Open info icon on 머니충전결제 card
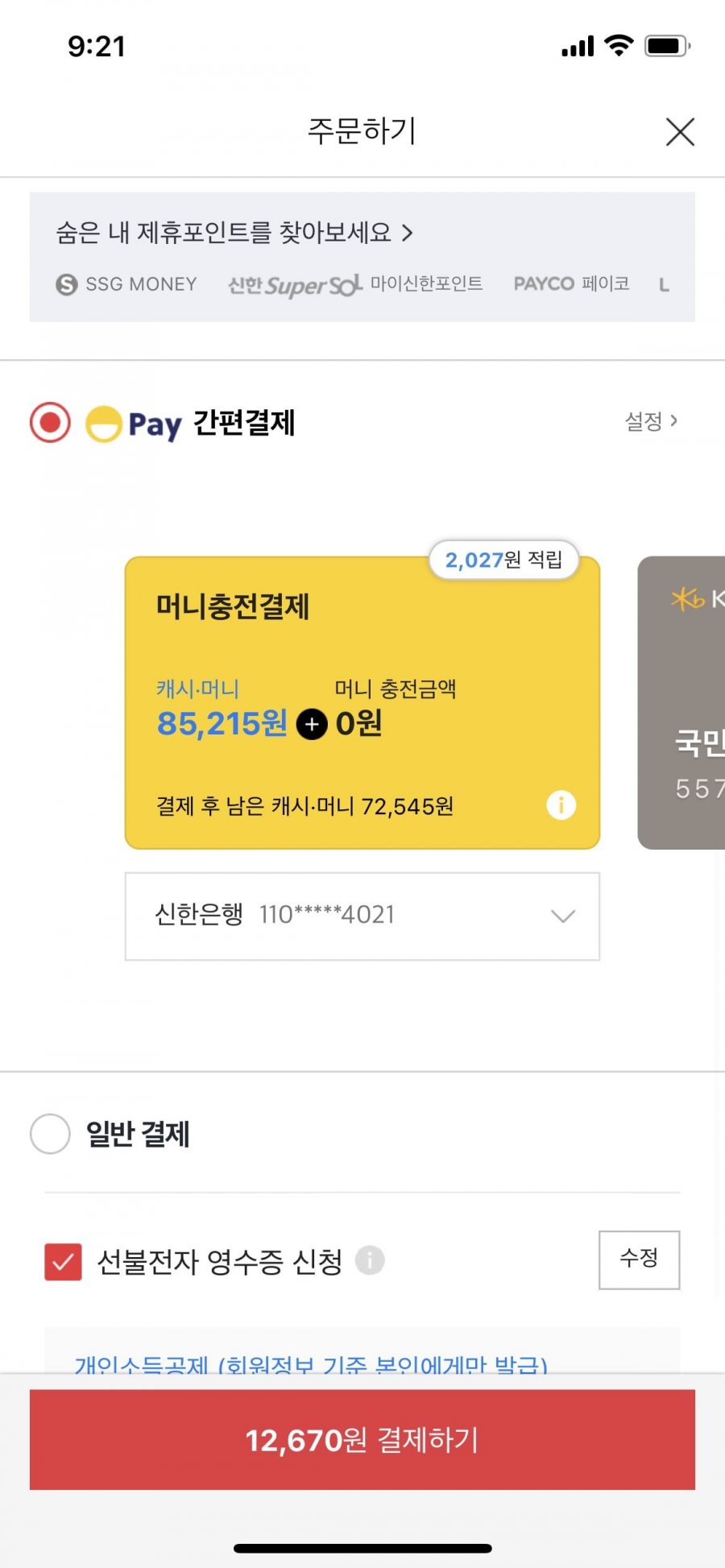 pos(561,805)
